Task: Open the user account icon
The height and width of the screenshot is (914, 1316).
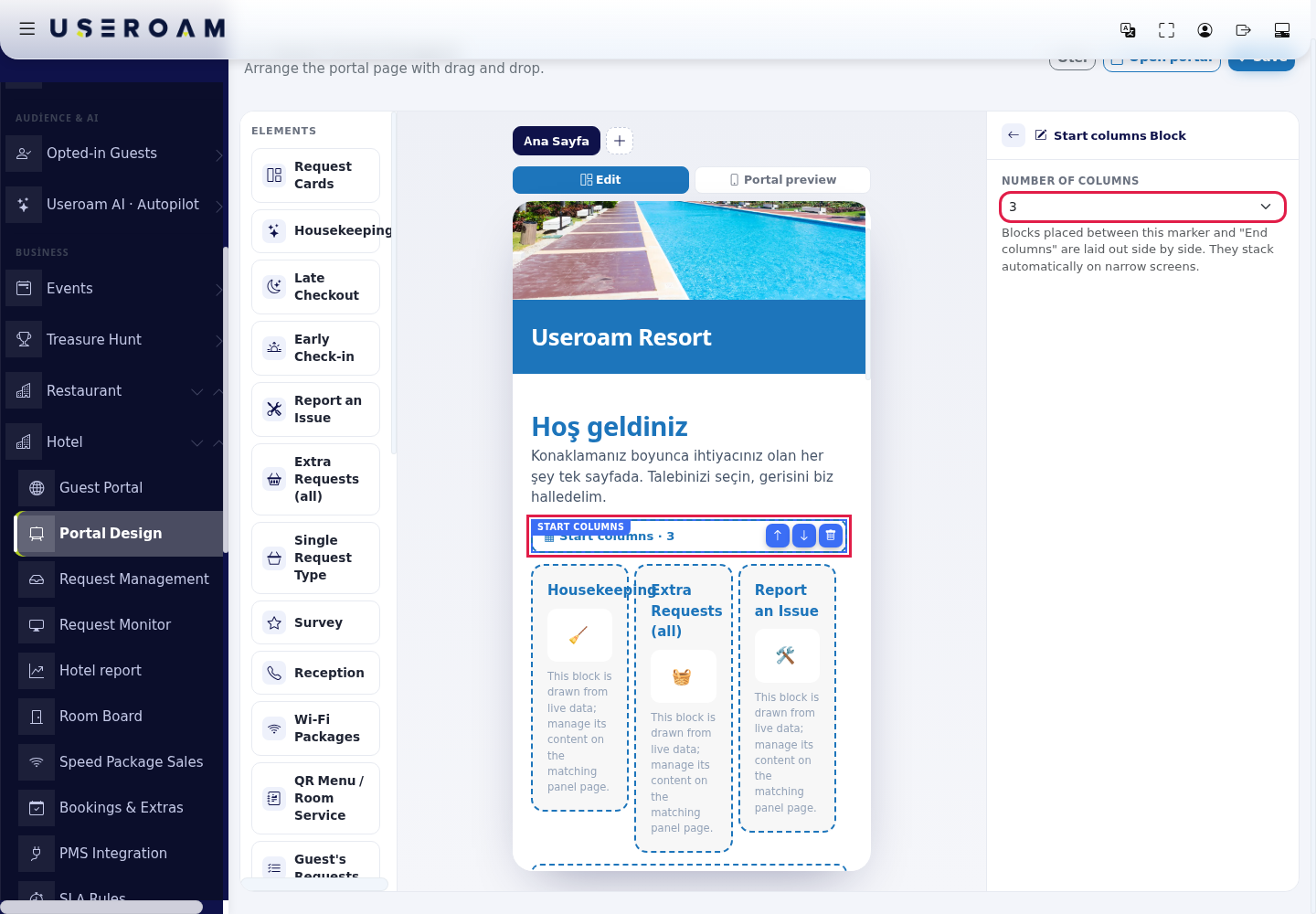Action: click(x=1205, y=30)
